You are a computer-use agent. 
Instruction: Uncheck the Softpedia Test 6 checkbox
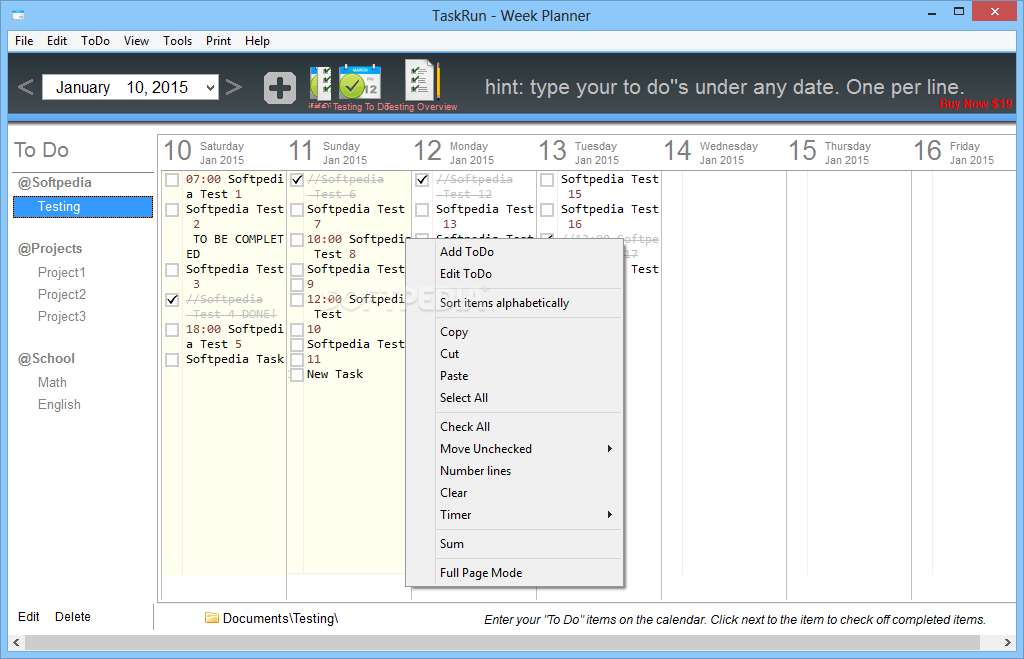[x=297, y=180]
